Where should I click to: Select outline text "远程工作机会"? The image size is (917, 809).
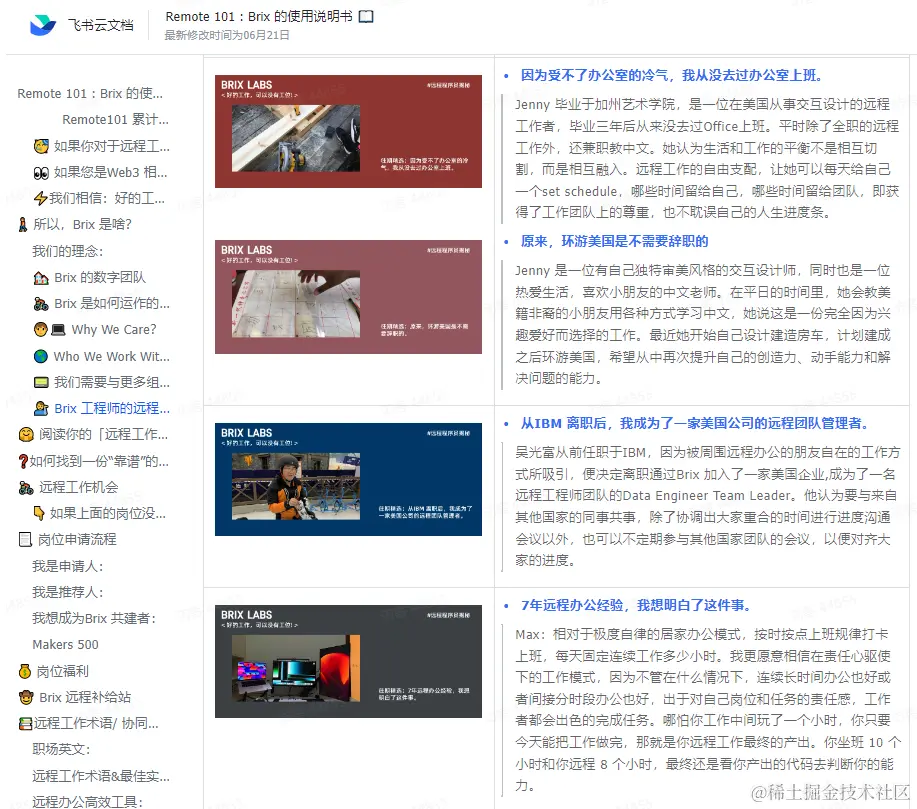click(78, 487)
